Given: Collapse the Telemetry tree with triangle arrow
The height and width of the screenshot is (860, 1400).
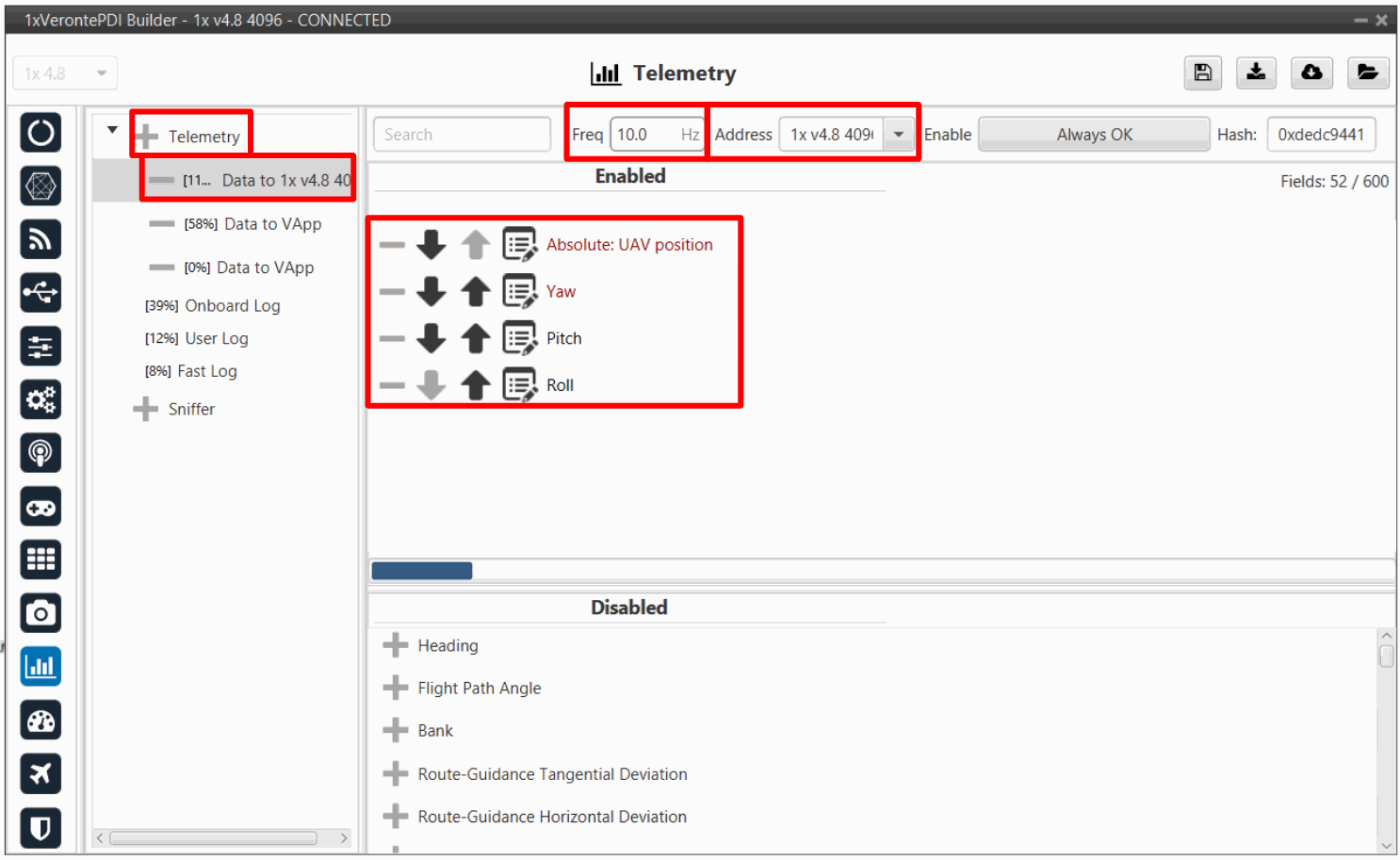Looking at the screenshot, I should point(112,130).
